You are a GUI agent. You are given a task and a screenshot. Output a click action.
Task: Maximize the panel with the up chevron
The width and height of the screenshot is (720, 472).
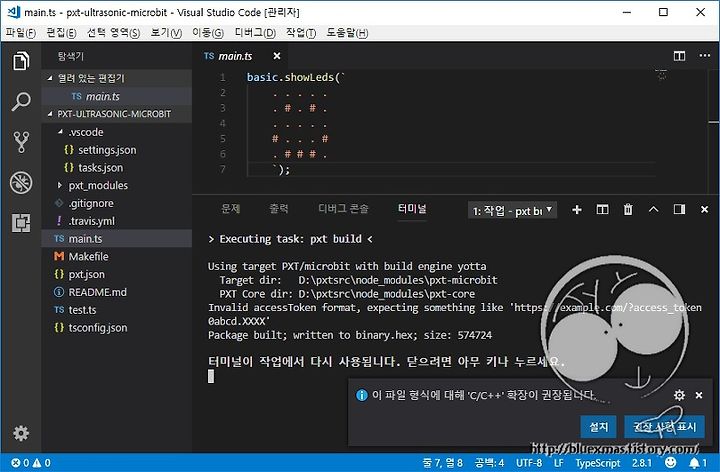click(653, 209)
